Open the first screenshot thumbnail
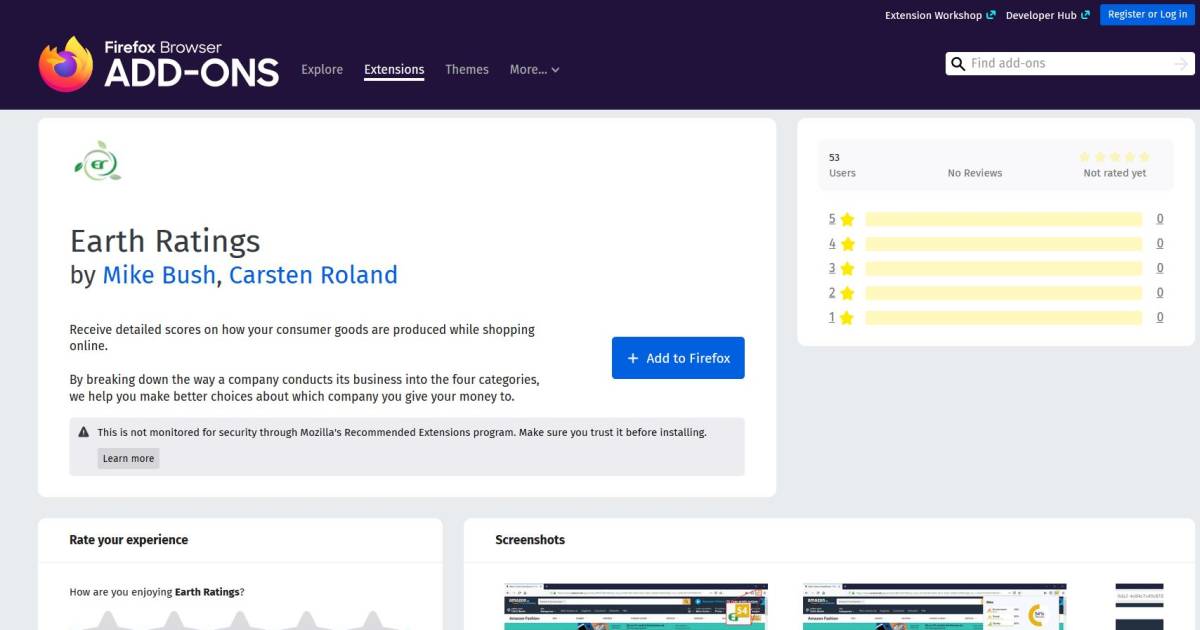 (x=634, y=605)
